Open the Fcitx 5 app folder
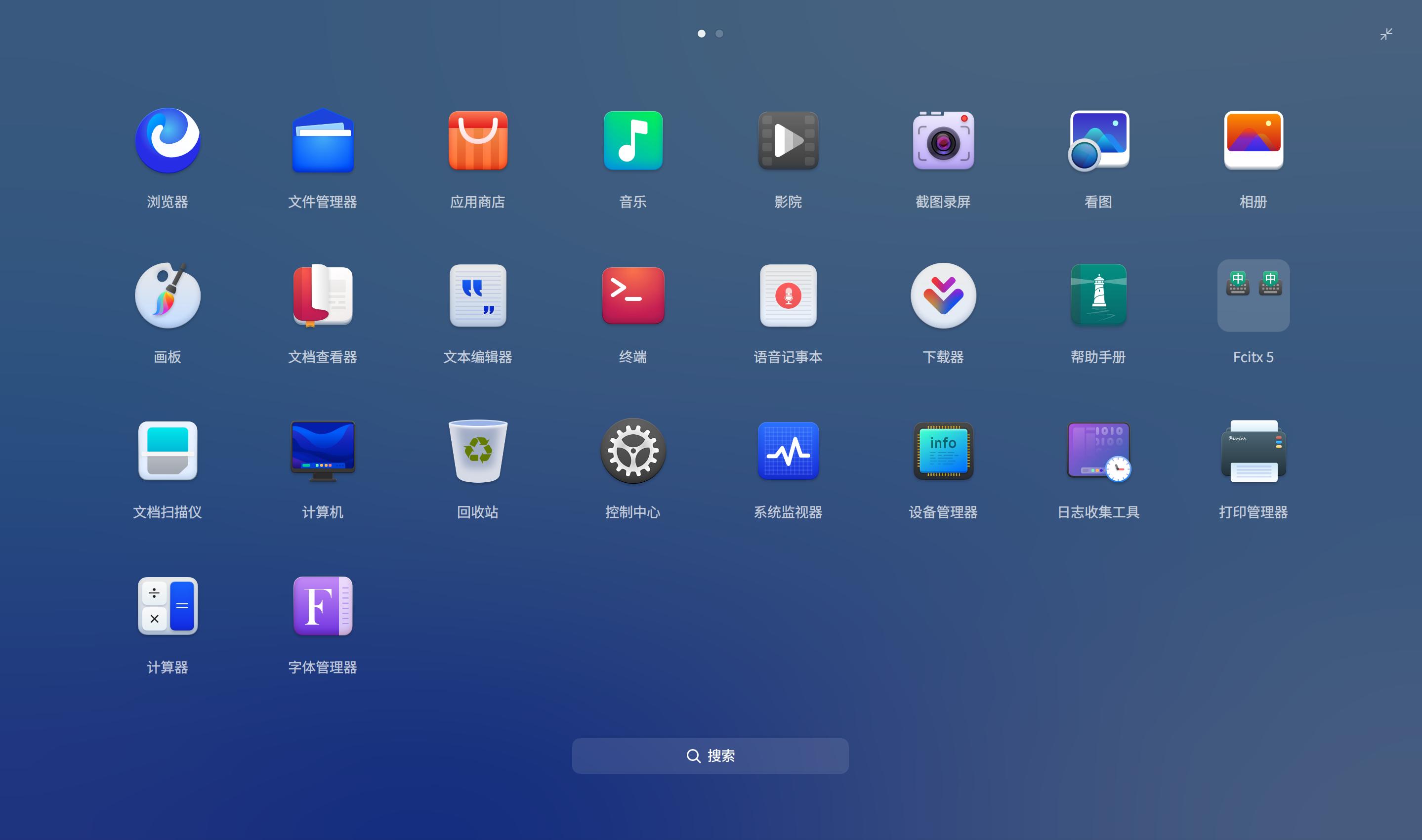The width and height of the screenshot is (1422, 840). [1253, 295]
